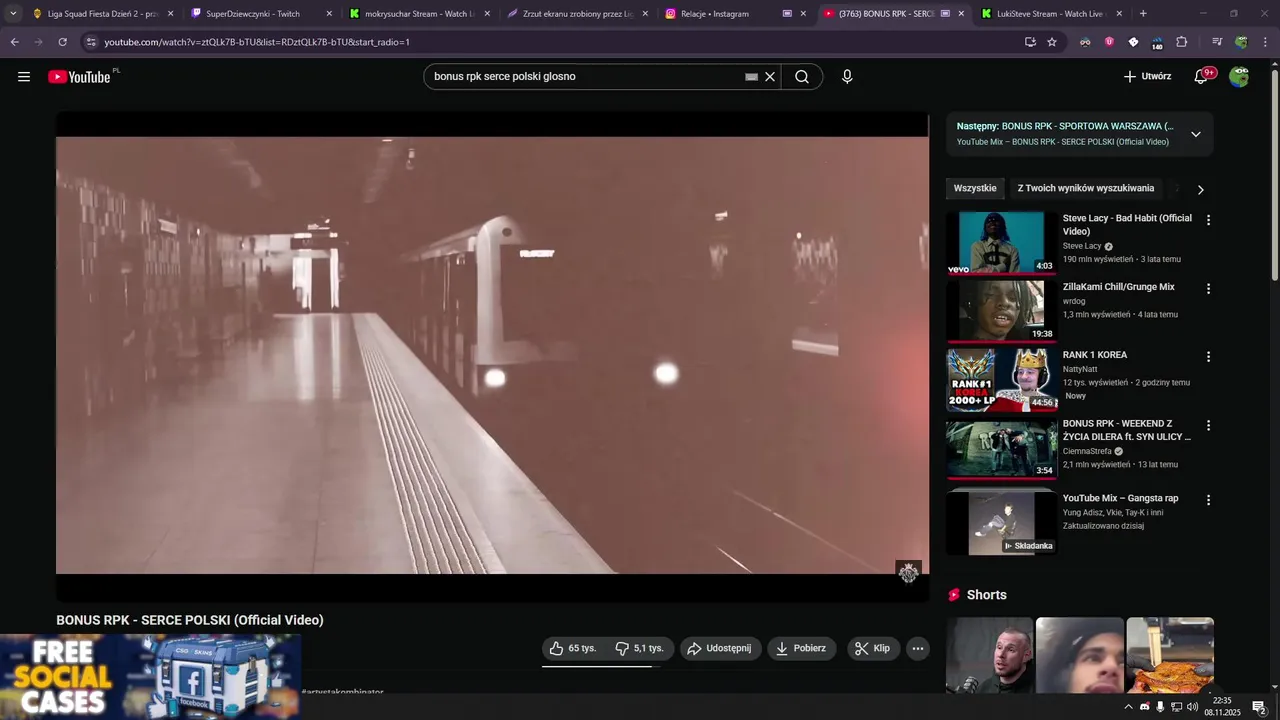Click install/cast icon in address bar
This screenshot has width=1280, height=720.
(x=1030, y=42)
